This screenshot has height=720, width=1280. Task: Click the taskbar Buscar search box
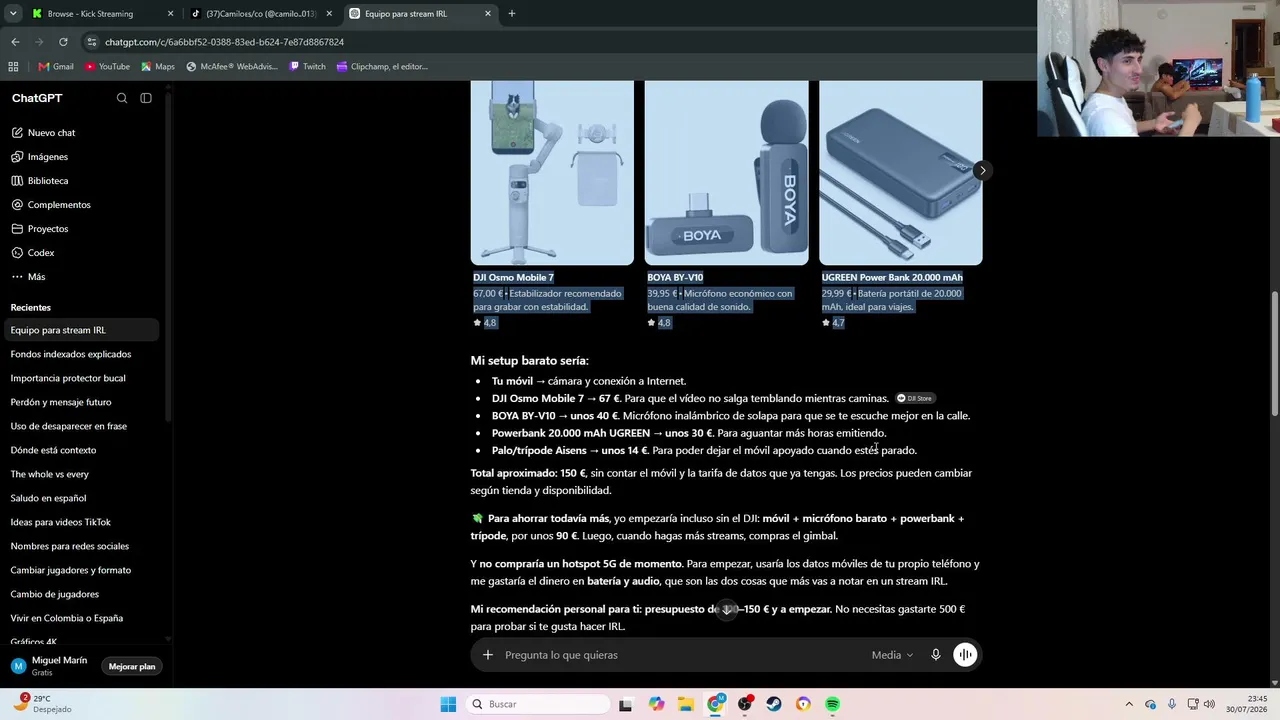[x=538, y=704]
